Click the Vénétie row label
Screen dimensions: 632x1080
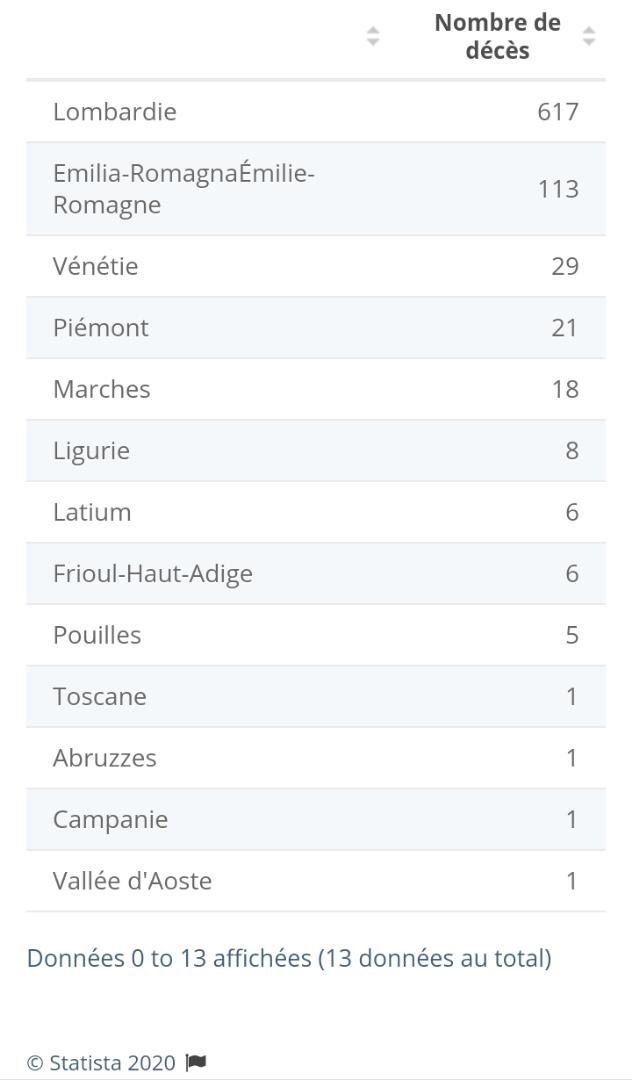pos(95,266)
